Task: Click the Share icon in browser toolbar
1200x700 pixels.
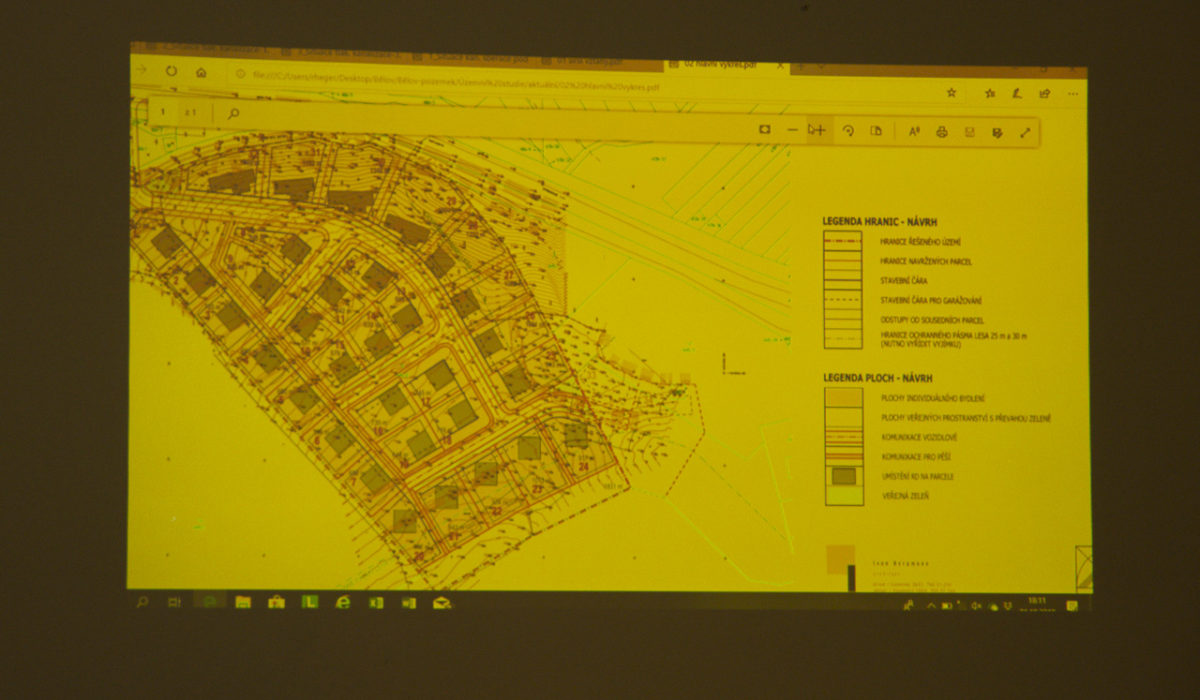Action: pyautogui.click(x=1045, y=94)
